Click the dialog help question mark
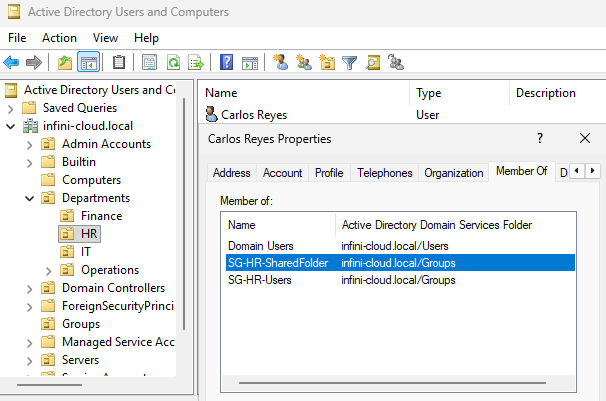The height and width of the screenshot is (401, 606). pyautogui.click(x=540, y=138)
